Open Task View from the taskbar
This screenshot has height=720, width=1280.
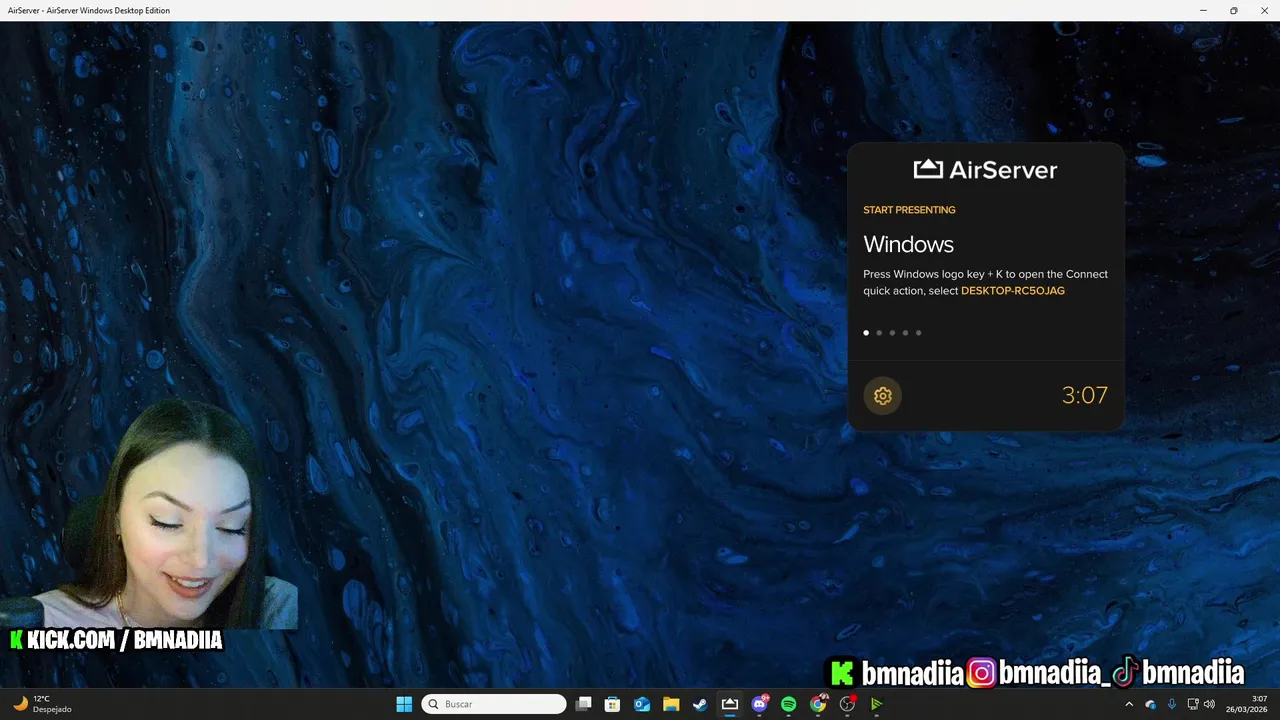584,704
